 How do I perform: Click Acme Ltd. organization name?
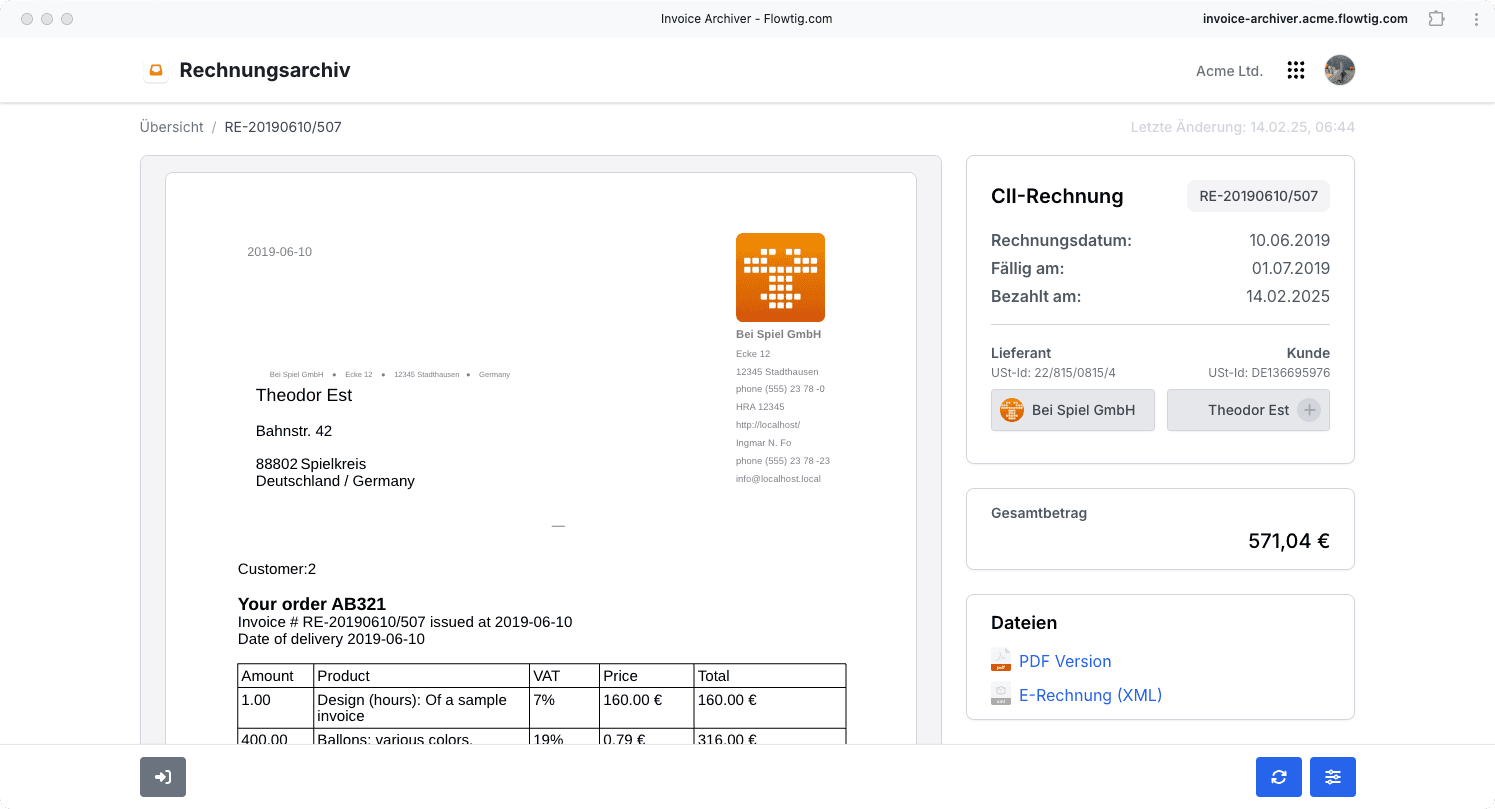(x=1229, y=71)
